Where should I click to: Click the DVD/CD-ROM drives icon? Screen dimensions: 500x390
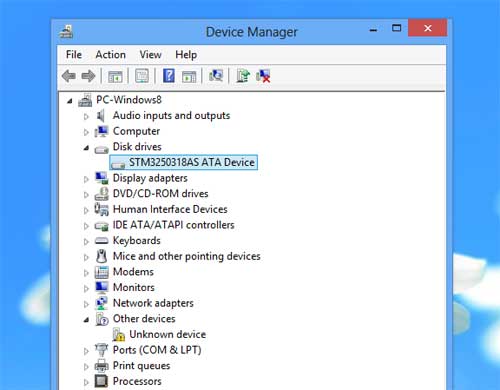pos(101,194)
